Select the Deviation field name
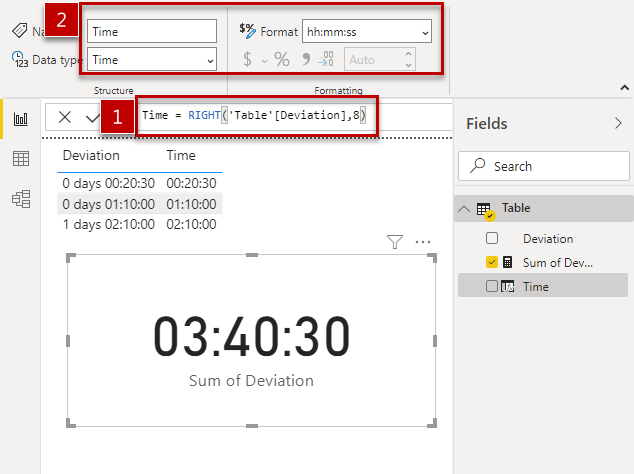Screen dimensions: 634x474 (x=548, y=239)
